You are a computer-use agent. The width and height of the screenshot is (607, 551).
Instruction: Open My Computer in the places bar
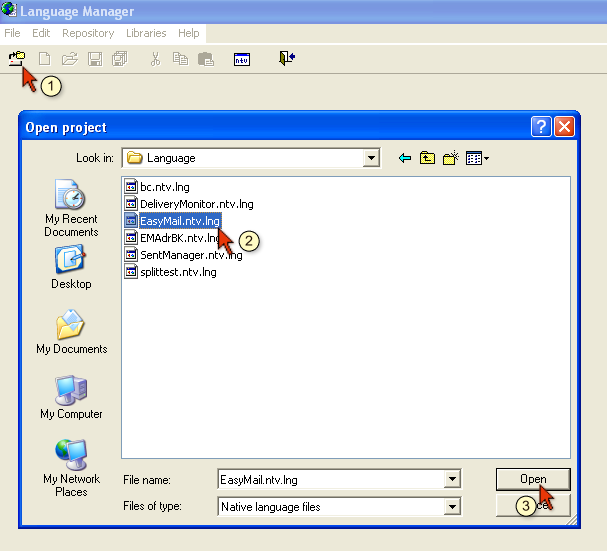point(71,397)
